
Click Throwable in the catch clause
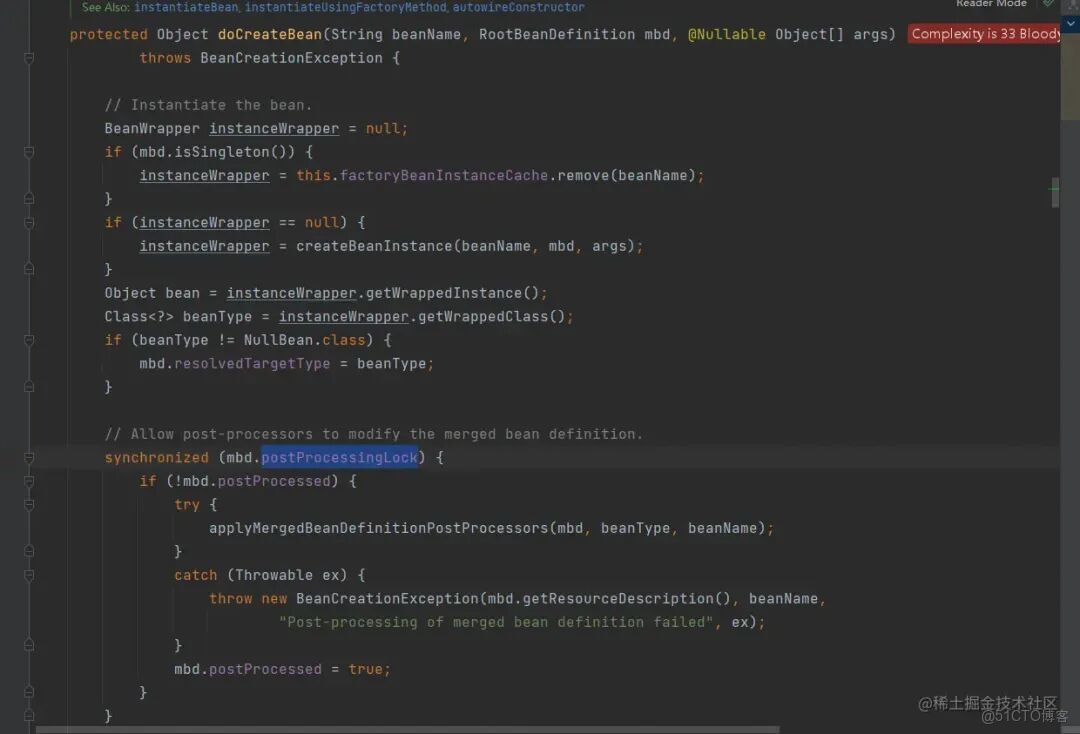click(274, 575)
